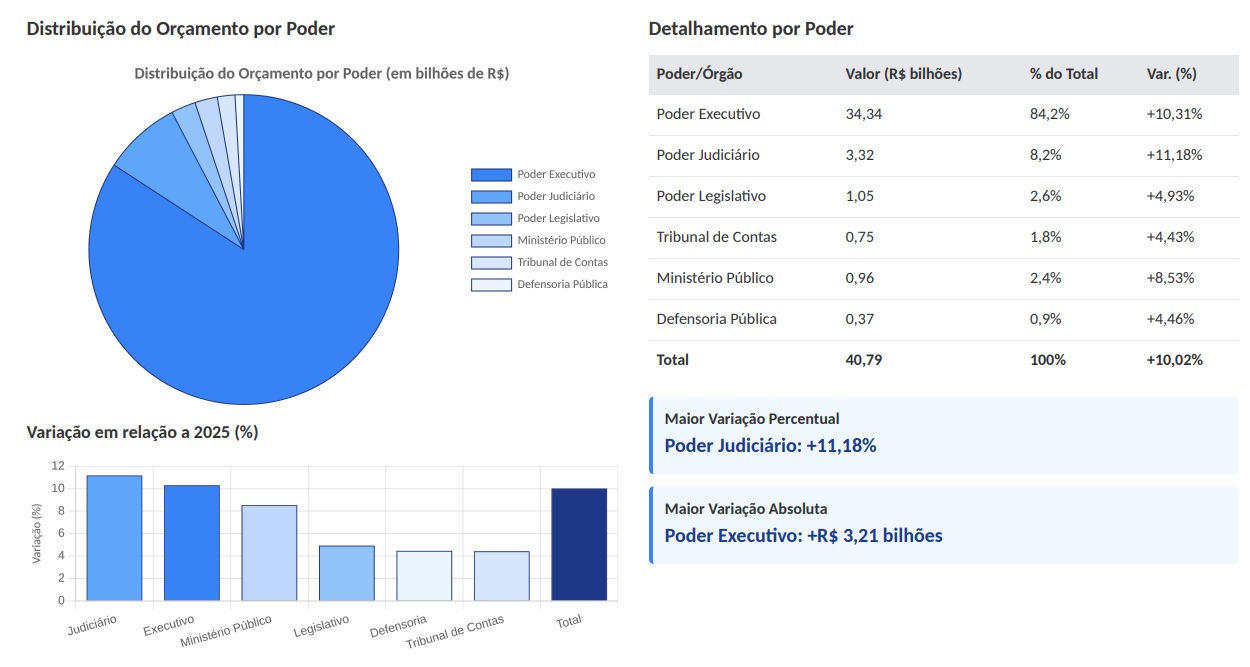Sort by the Poder/Órgão column header
Viewport: 1250px width, 667px height.
[x=699, y=74]
